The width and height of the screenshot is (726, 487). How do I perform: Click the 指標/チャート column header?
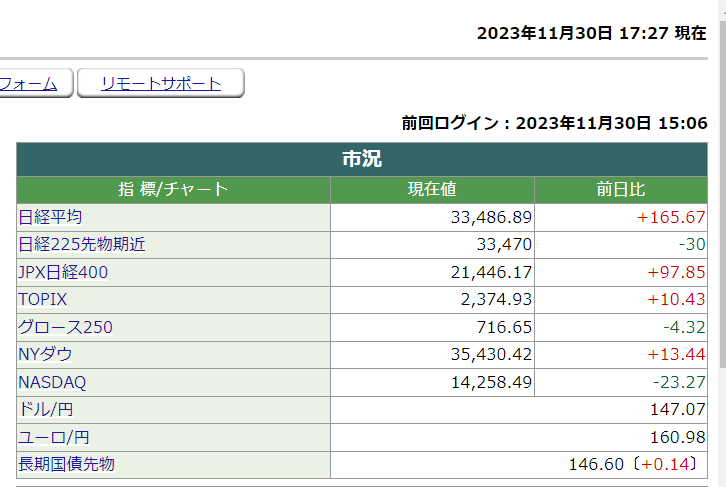pos(173,189)
